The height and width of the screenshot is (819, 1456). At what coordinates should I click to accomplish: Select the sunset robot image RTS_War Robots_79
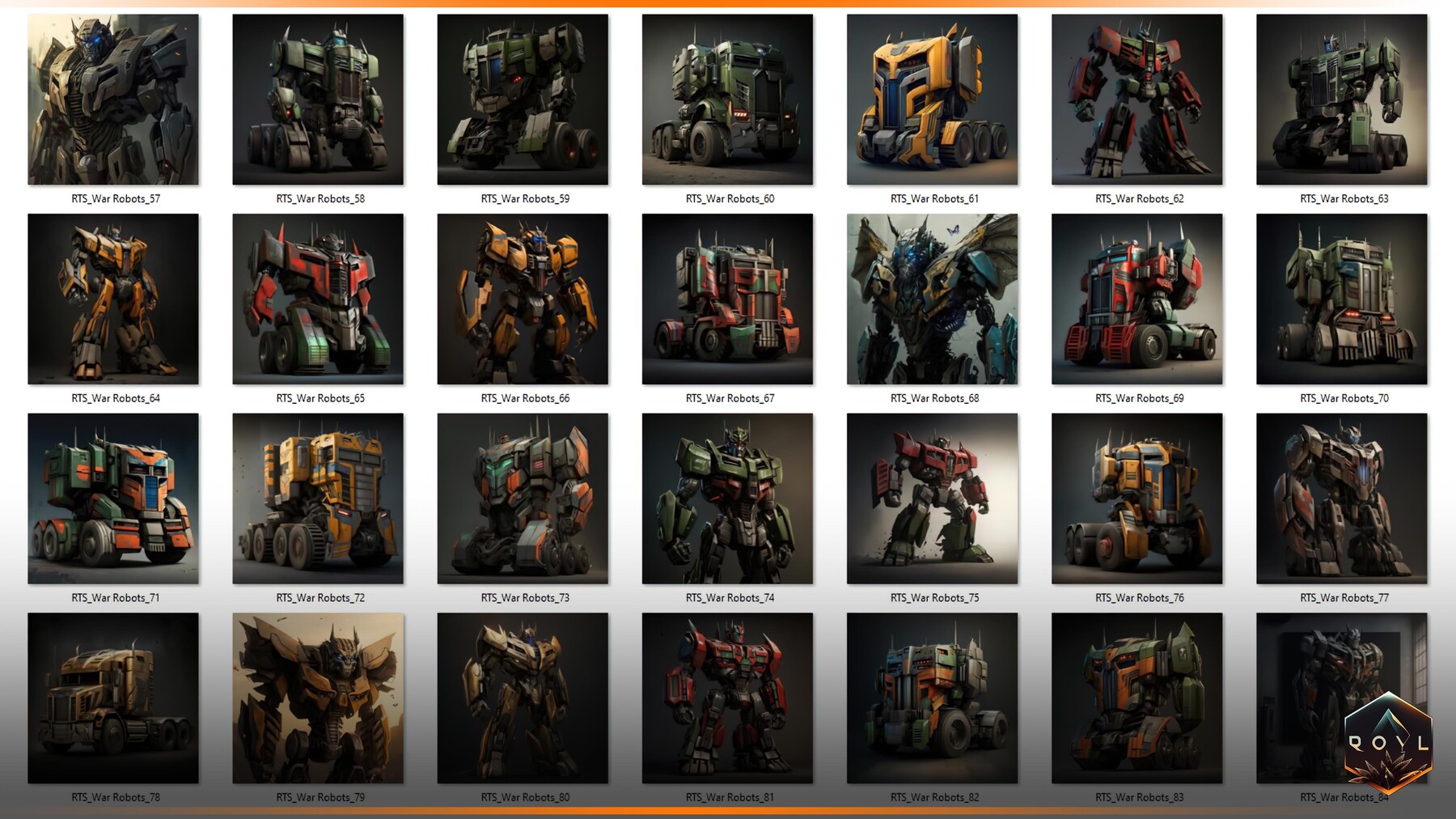click(x=318, y=697)
